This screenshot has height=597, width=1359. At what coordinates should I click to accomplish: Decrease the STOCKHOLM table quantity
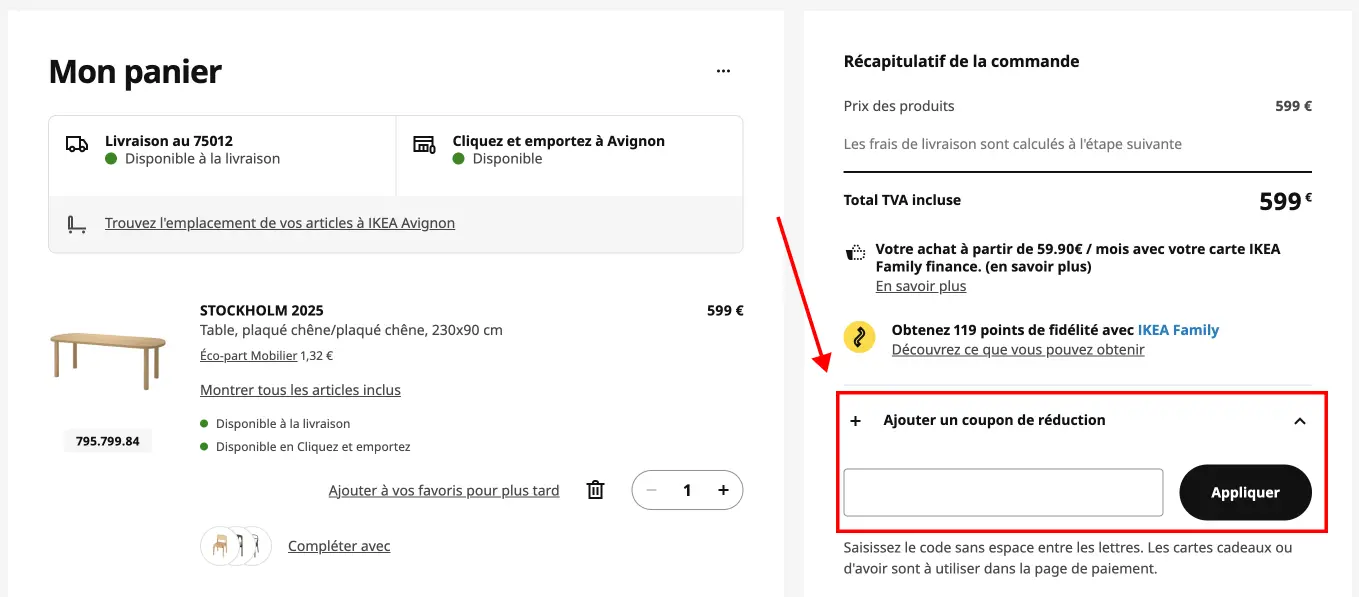coord(651,490)
